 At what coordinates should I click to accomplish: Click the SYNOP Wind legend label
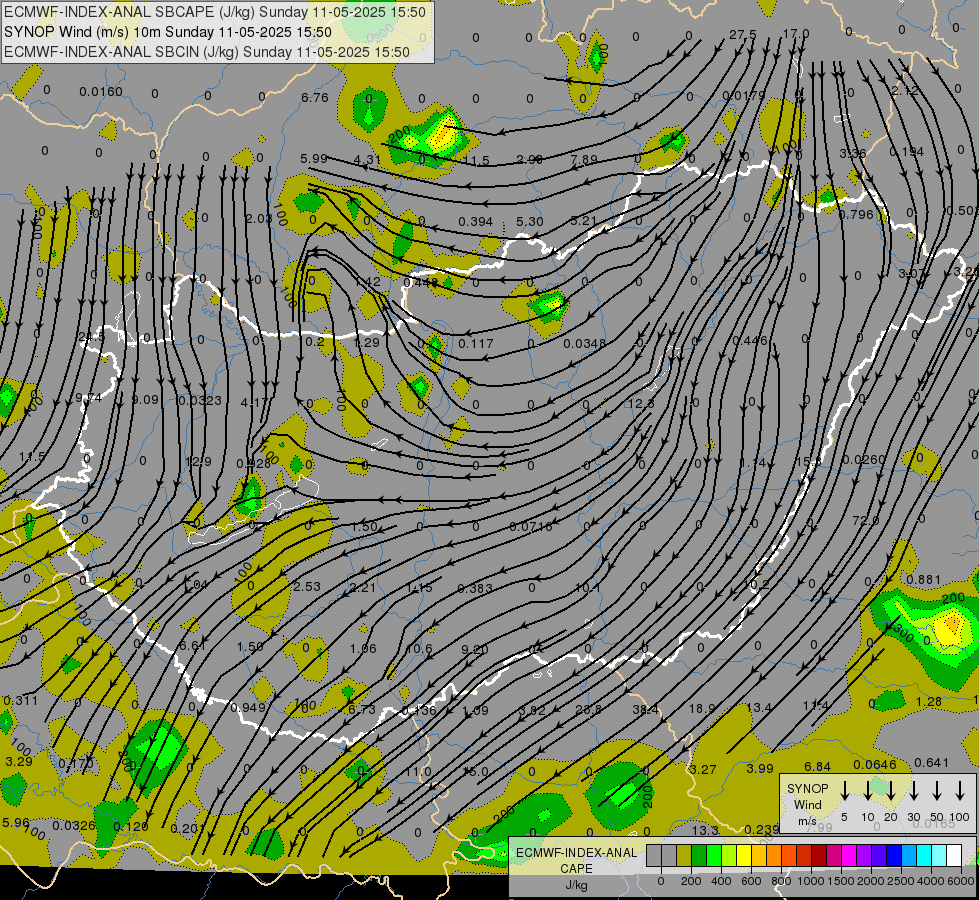click(x=808, y=797)
